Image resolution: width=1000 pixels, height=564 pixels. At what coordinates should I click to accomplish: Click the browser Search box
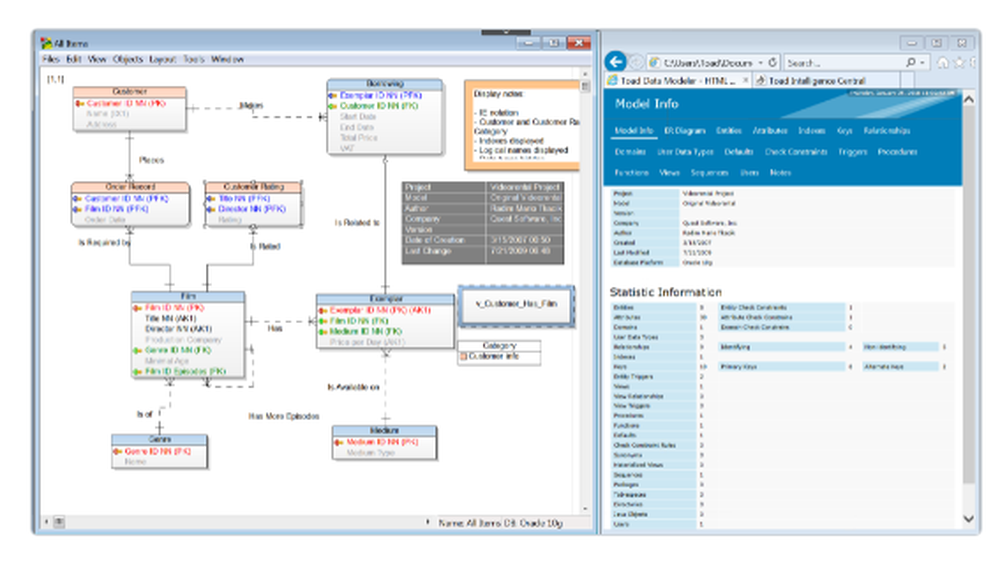[x=842, y=63]
